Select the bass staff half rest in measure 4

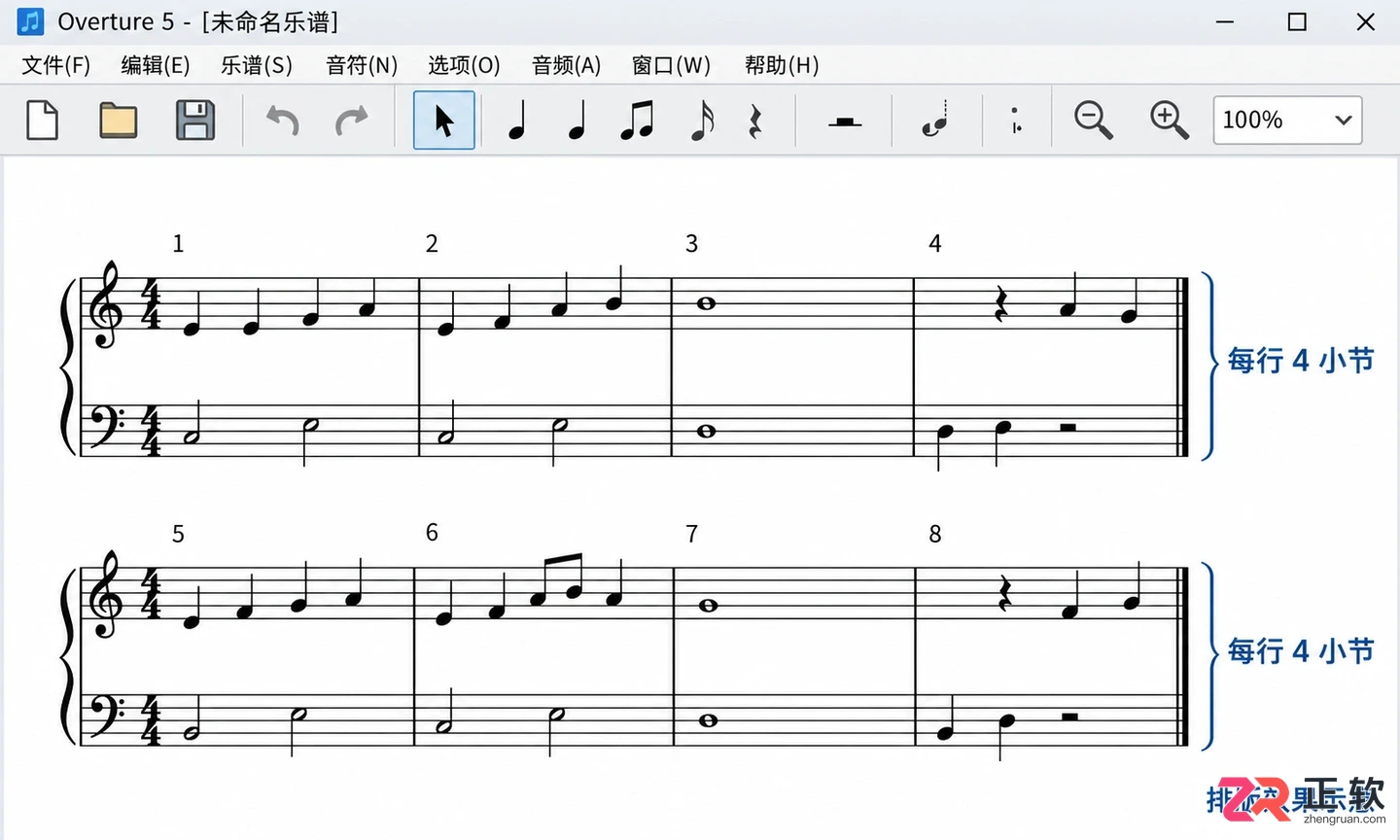(x=1067, y=427)
